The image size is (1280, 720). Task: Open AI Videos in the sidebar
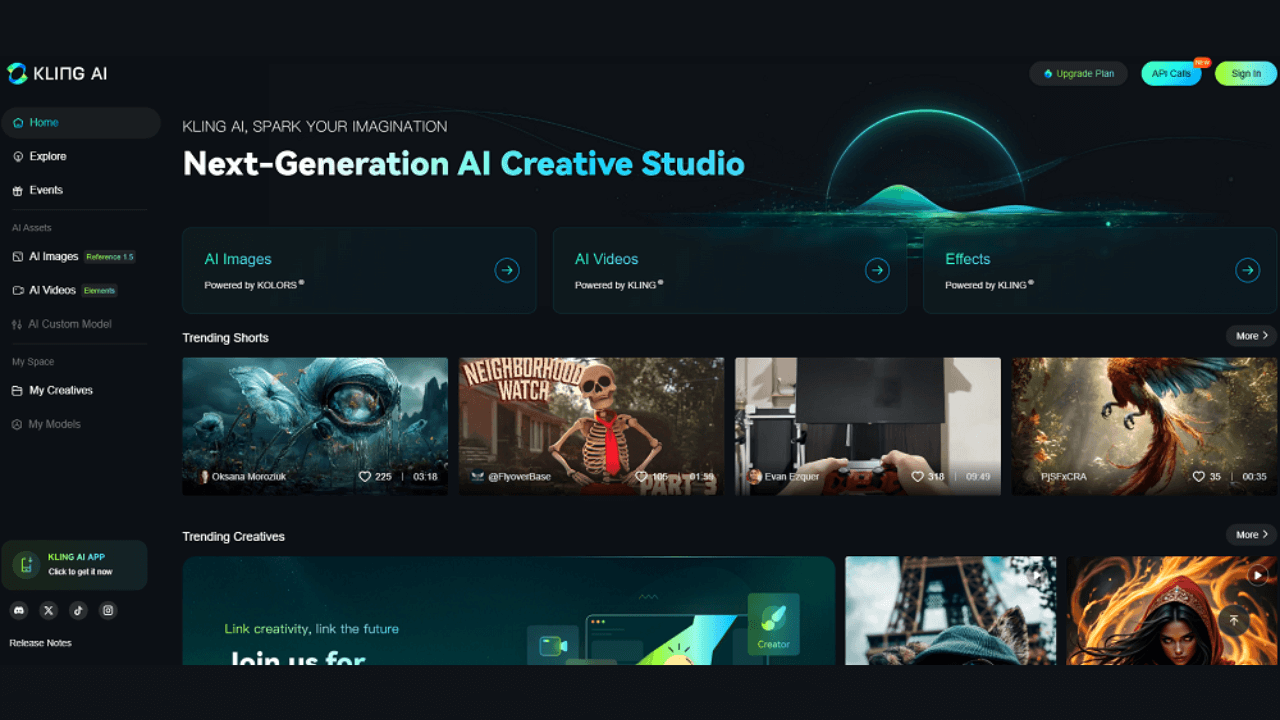pos(52,290)
